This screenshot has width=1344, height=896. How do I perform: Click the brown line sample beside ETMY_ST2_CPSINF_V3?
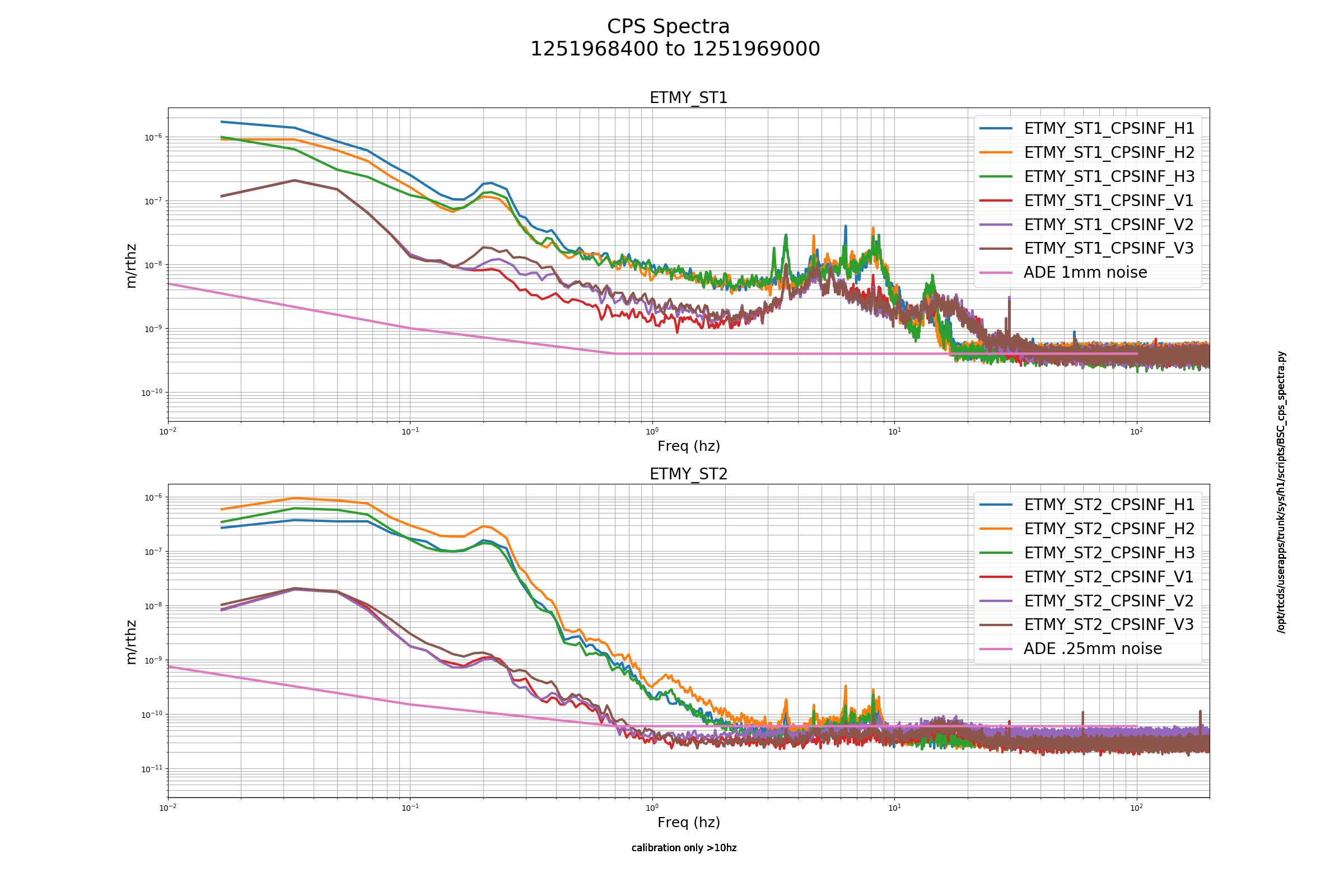(x=996, y=624)
